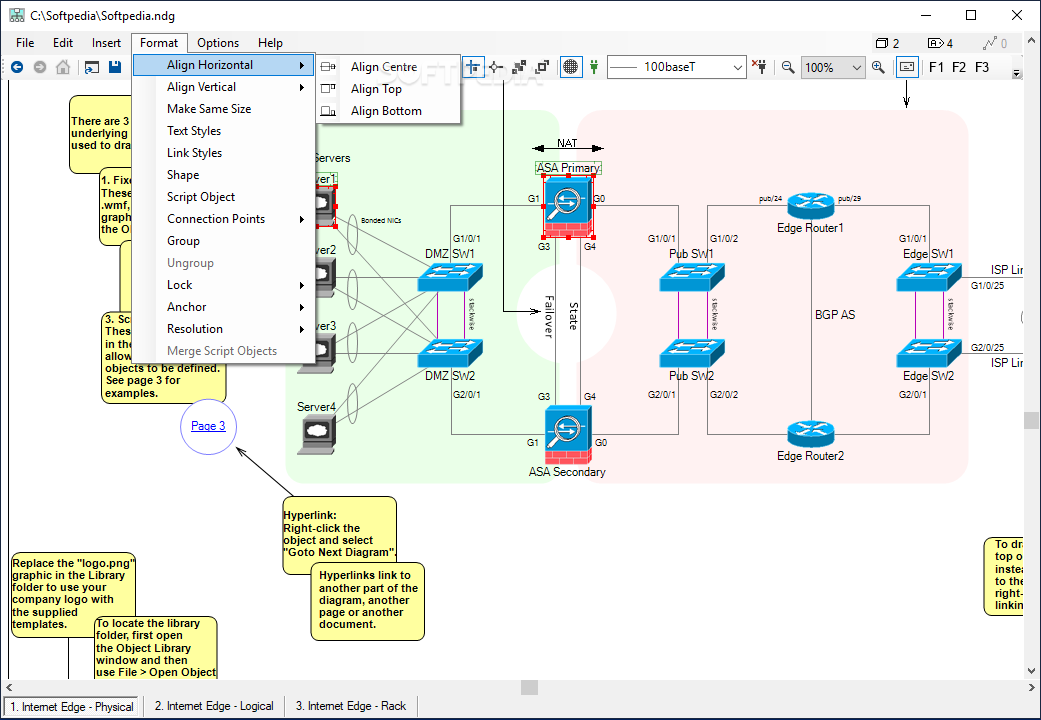The height and width of the screenshot is (720, 1041).
Task: Expand the Anchor submenu
Action: coord(224,307)
